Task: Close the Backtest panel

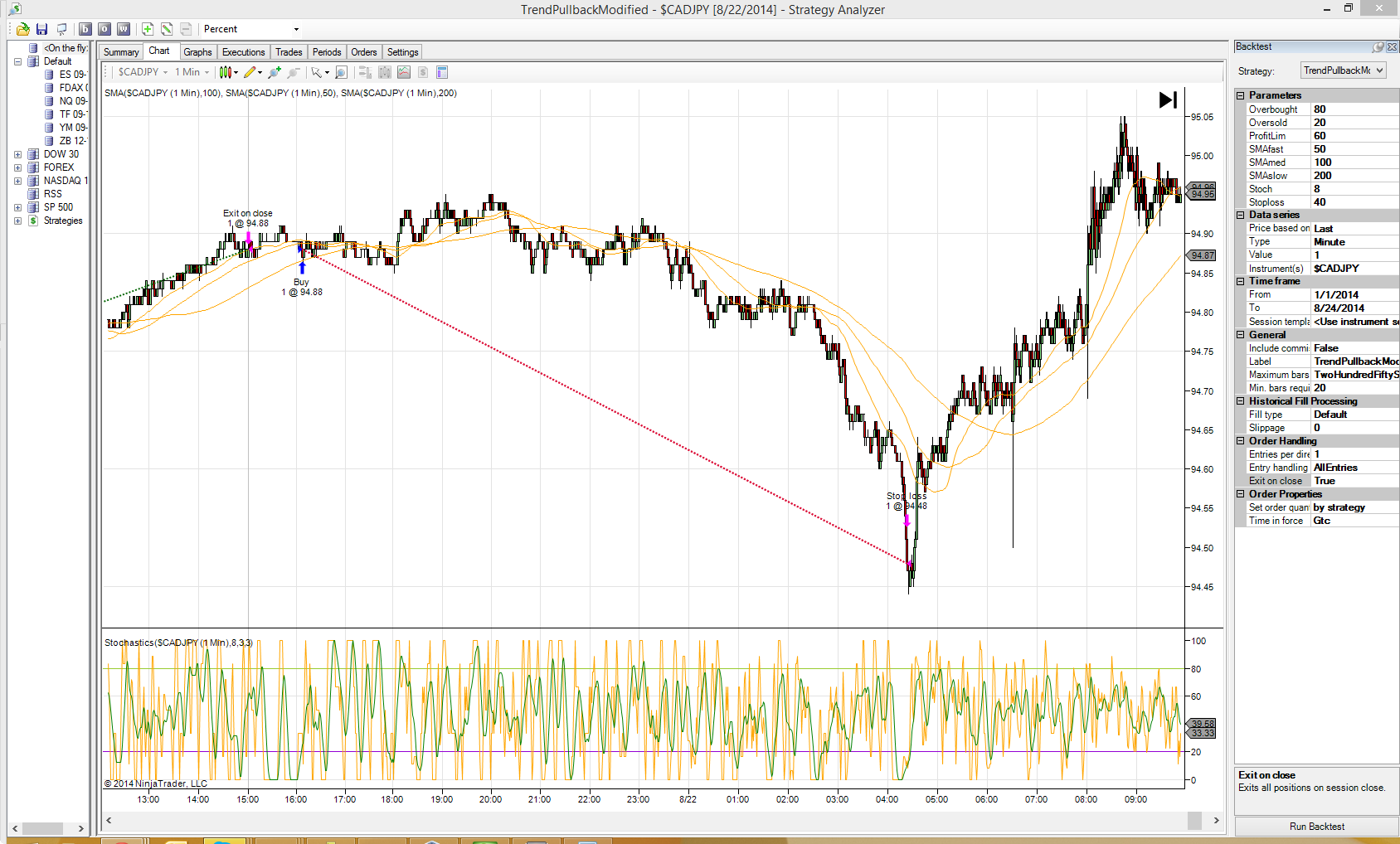Action: point(1392,47)
